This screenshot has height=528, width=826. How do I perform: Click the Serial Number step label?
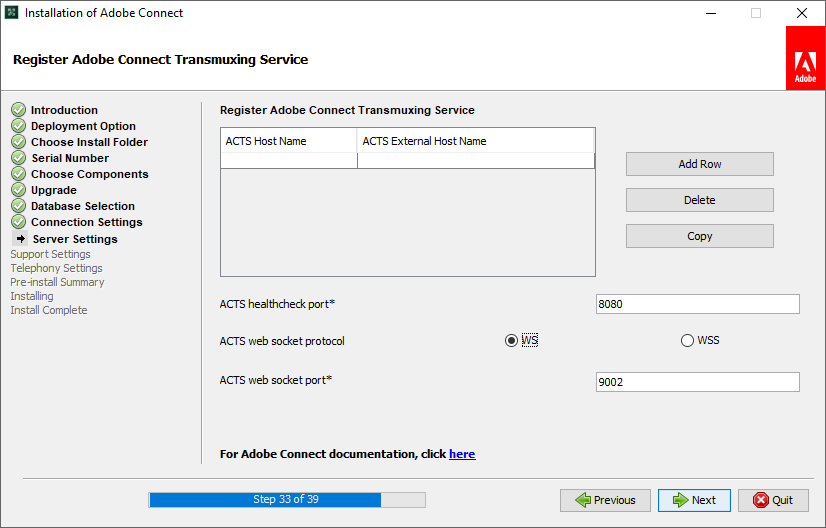pyautogui.click(x=70, y=158)
